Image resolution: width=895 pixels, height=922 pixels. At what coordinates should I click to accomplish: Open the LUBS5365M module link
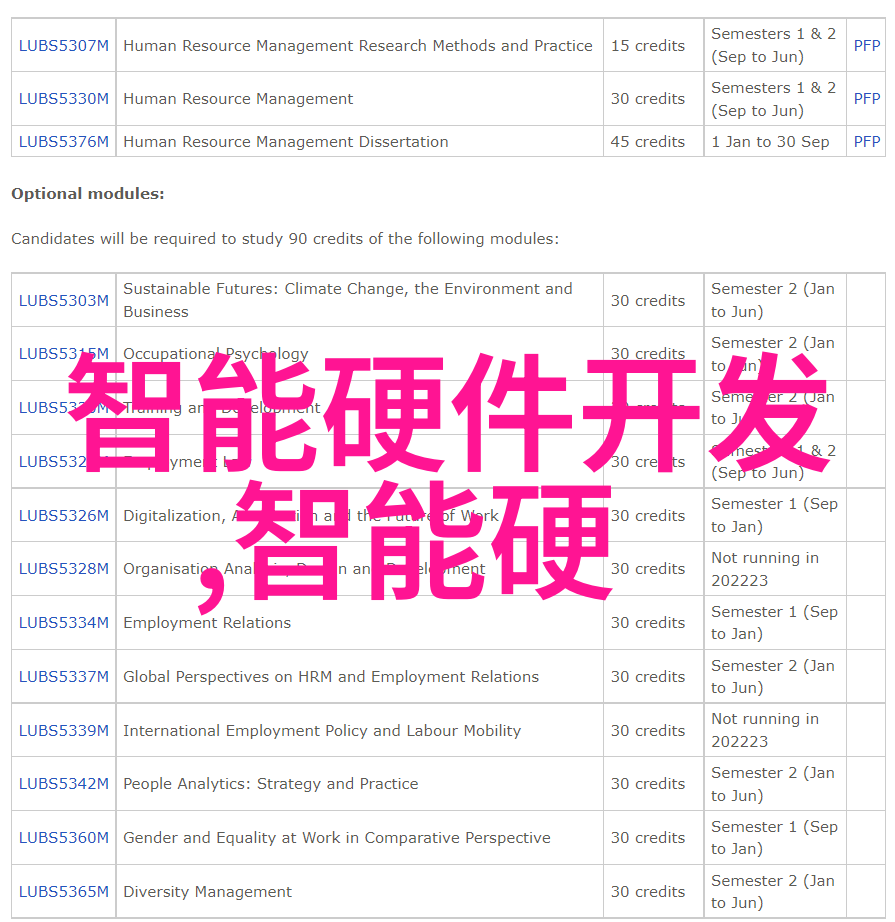click(x=64, y=891)
